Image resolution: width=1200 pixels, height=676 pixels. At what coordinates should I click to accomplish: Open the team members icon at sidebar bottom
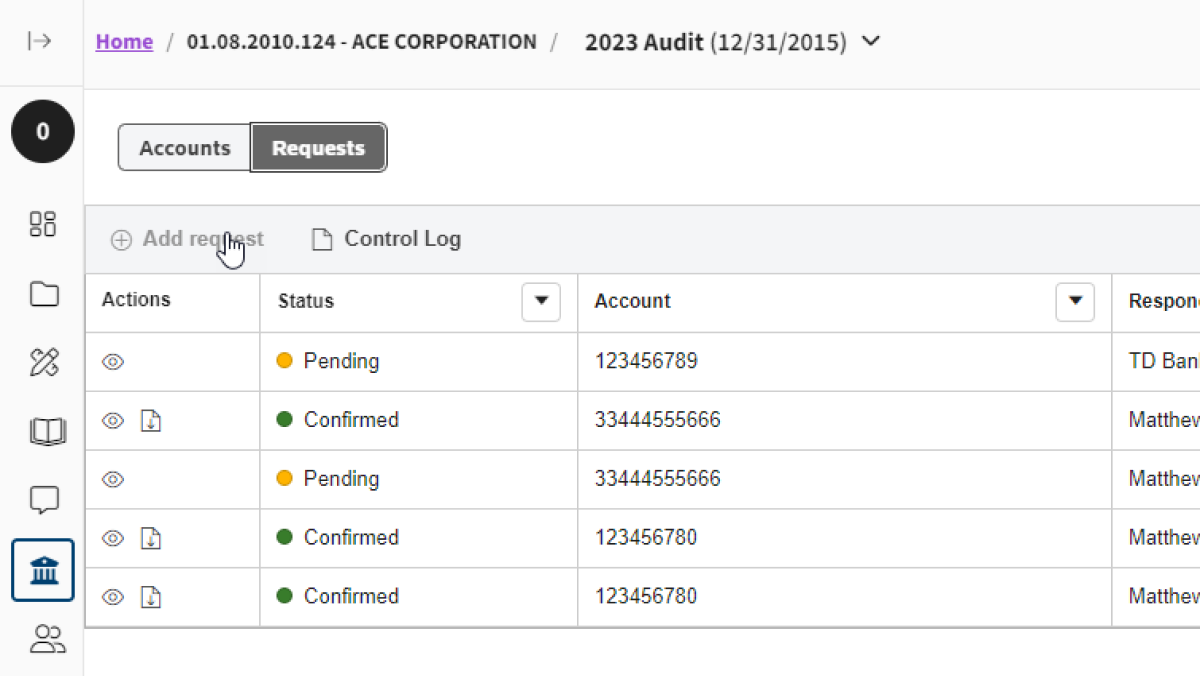(42, 639)
